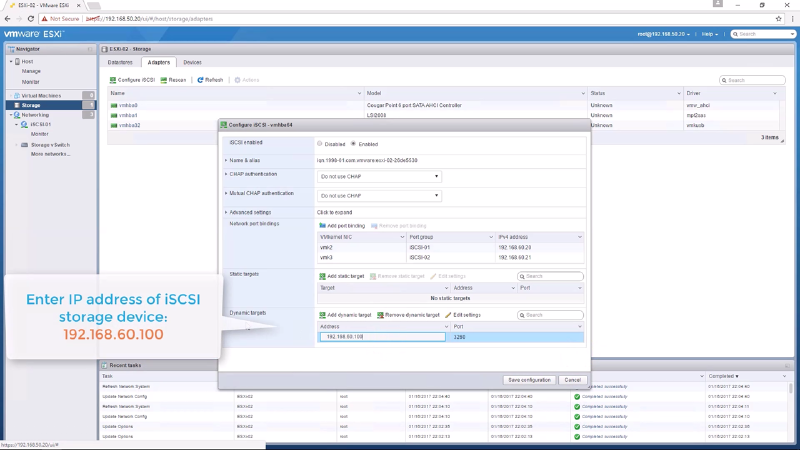Click the vmhba32 adapter icon
The height and width of the screenshot is (450, 800).
(x=114, y=125)
